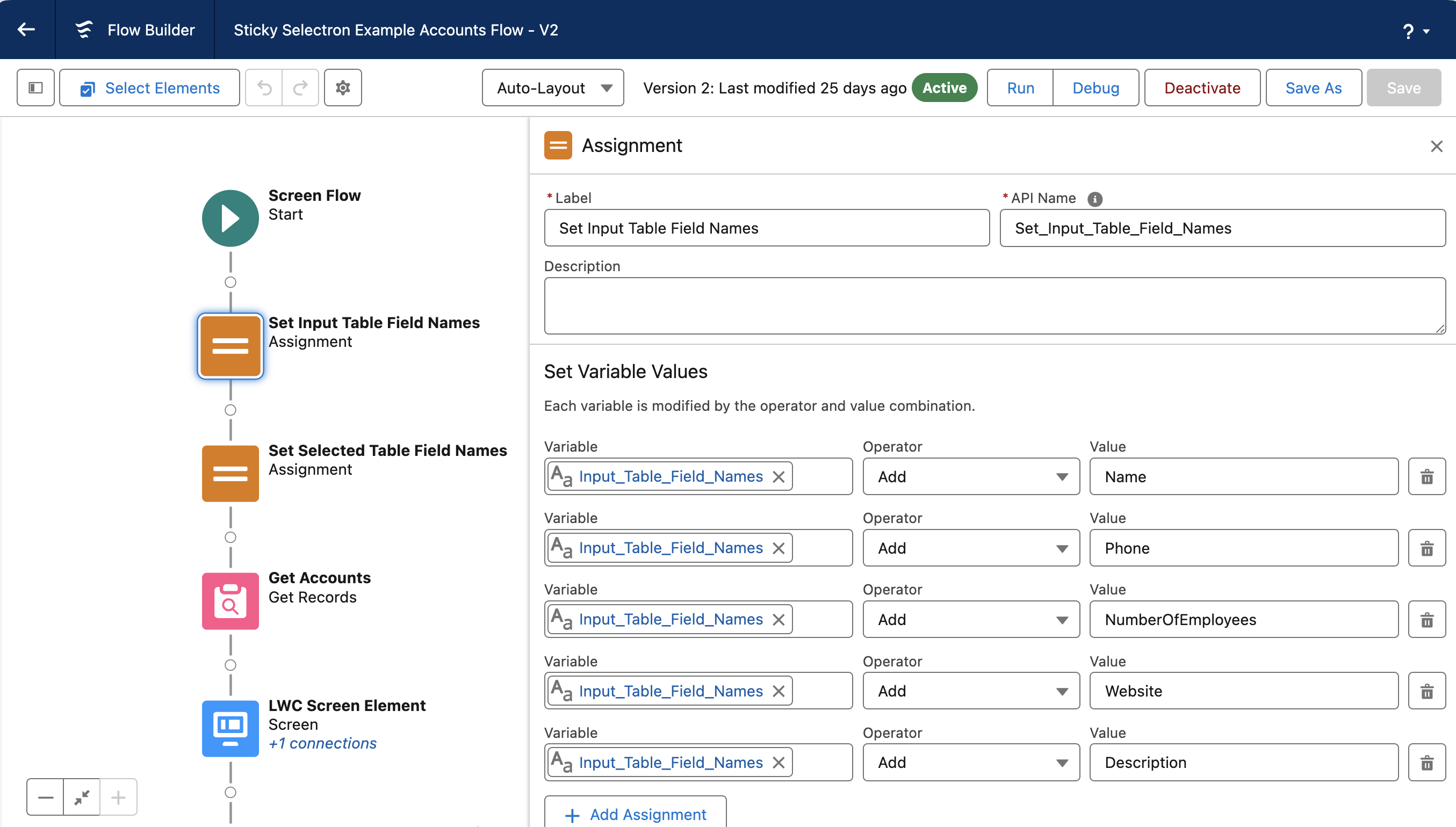This screenshot has width=1456, height=827.
Task: Add element below LWC Screen Element
Action: [230, 792]
